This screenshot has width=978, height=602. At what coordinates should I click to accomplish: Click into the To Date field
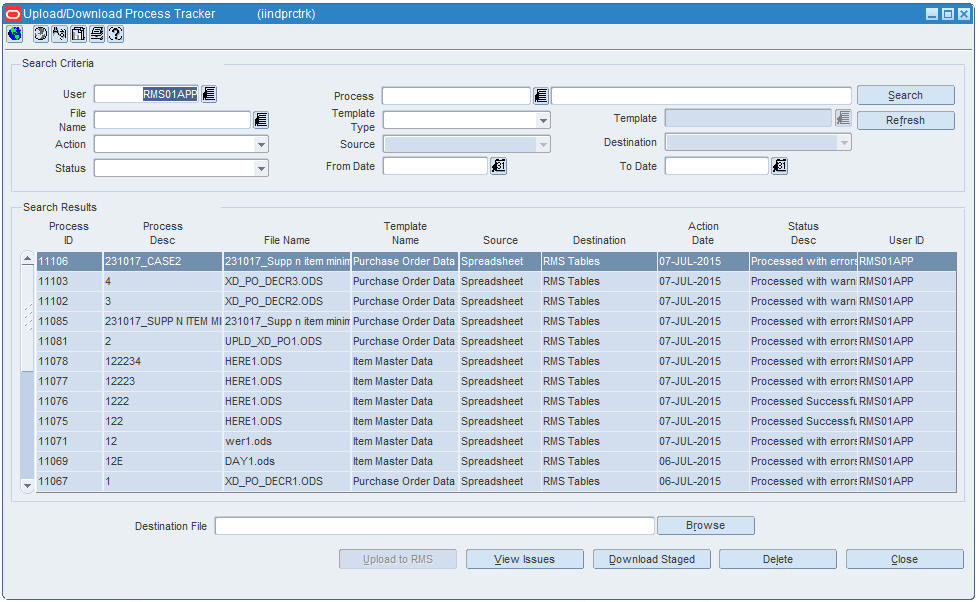tap(717, 166)
